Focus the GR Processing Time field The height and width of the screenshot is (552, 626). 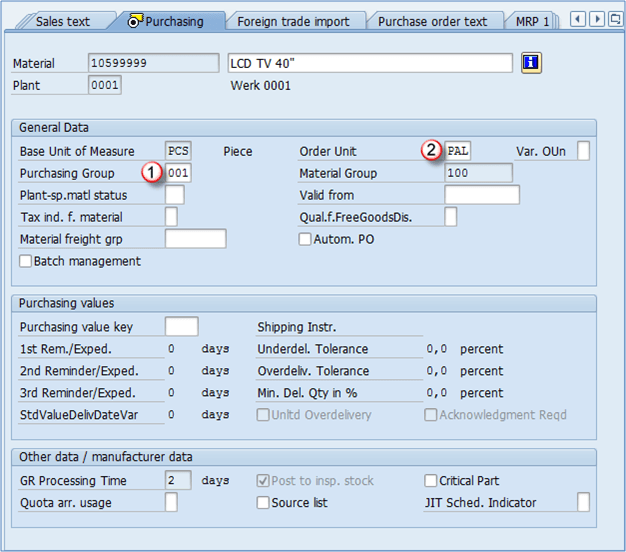pyautogui.click(x=178, y=481)
